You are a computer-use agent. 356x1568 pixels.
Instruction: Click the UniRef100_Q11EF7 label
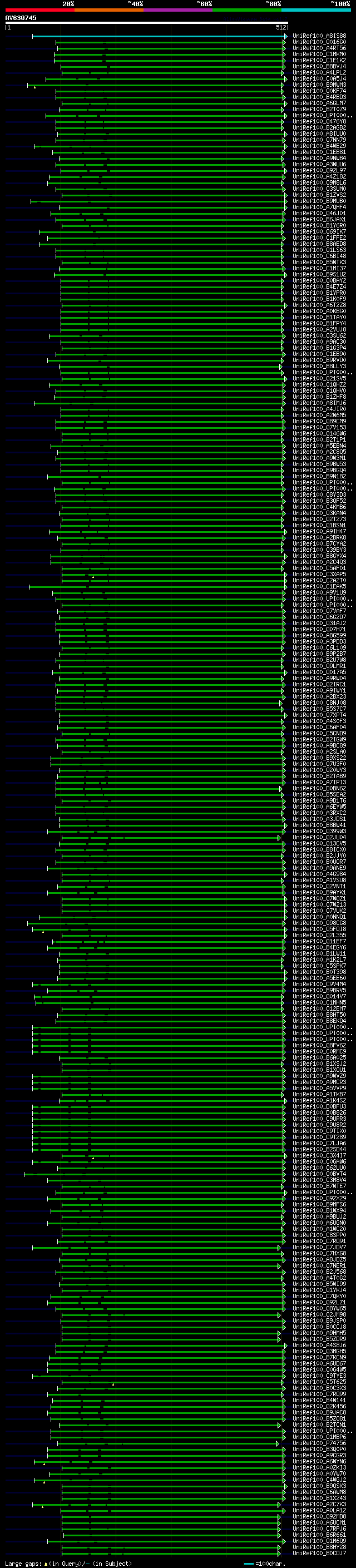tap(319, 942)
